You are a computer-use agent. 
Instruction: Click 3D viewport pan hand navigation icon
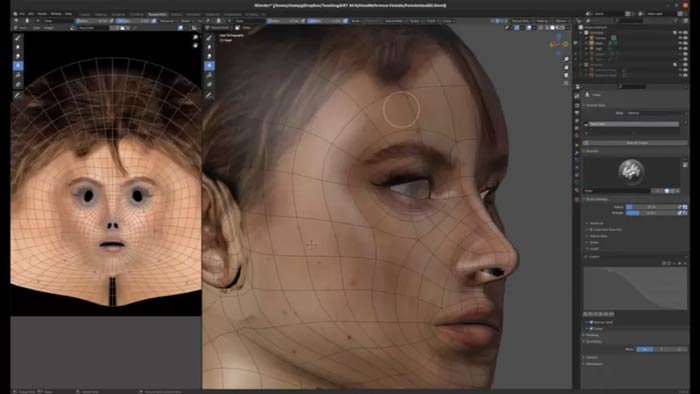567,67
